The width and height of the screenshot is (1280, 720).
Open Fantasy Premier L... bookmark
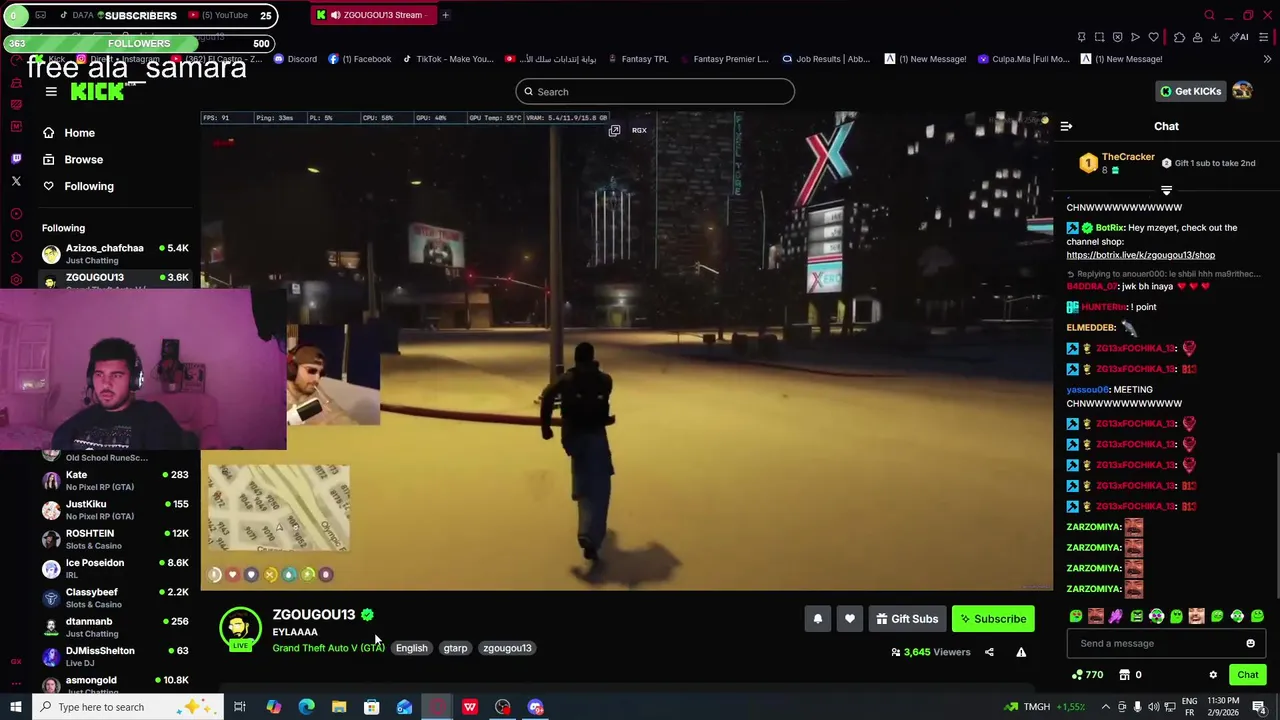click(x=722, y=59)
